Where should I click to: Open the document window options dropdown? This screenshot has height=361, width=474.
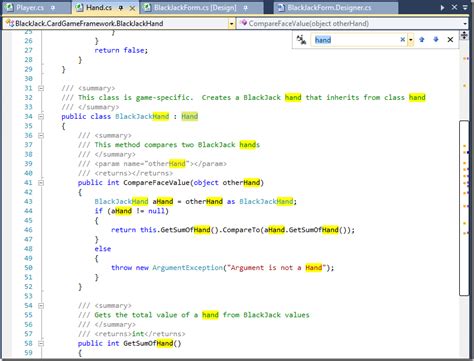point(465,7)
